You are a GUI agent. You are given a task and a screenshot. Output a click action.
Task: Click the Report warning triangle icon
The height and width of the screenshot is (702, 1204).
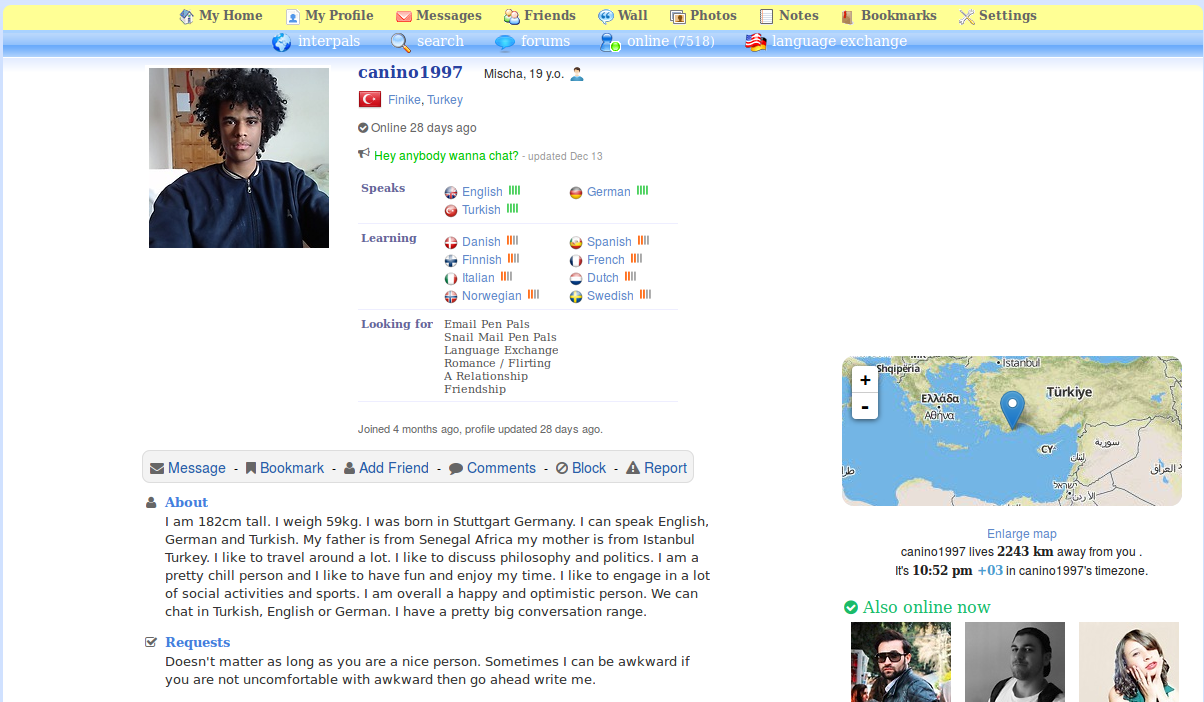pos(633,468)
